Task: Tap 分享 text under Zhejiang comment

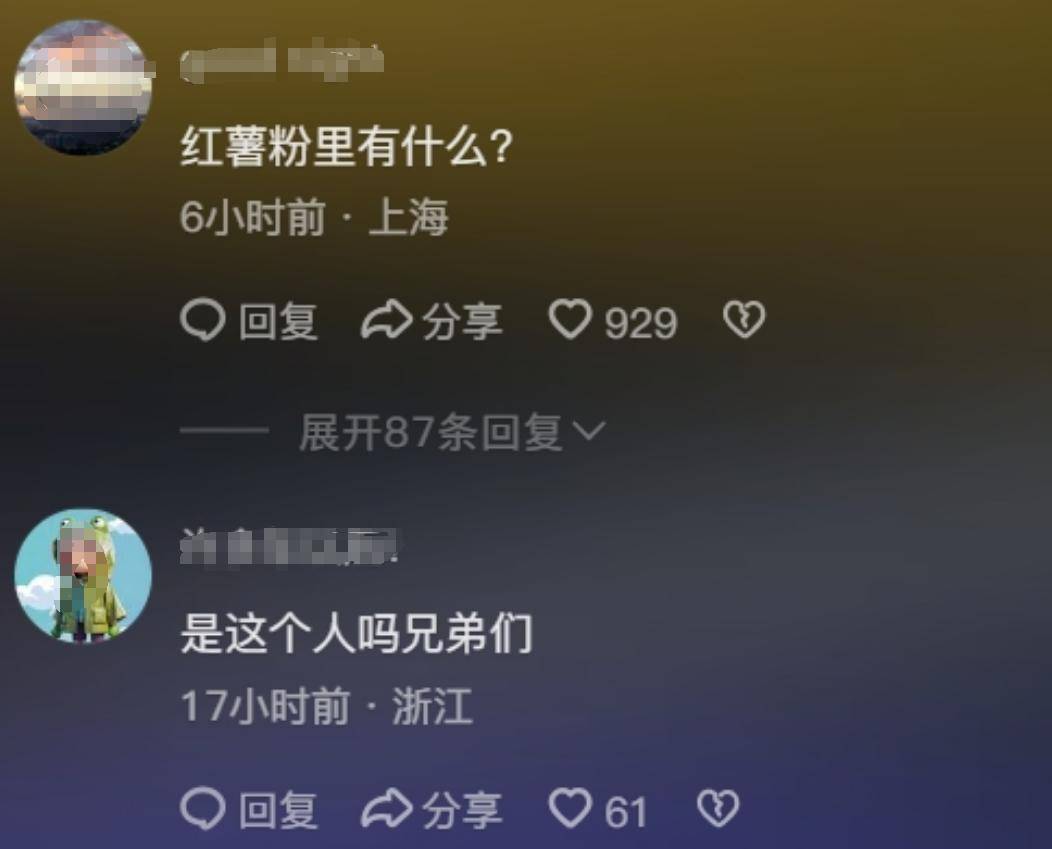Action: click(462, 809)
